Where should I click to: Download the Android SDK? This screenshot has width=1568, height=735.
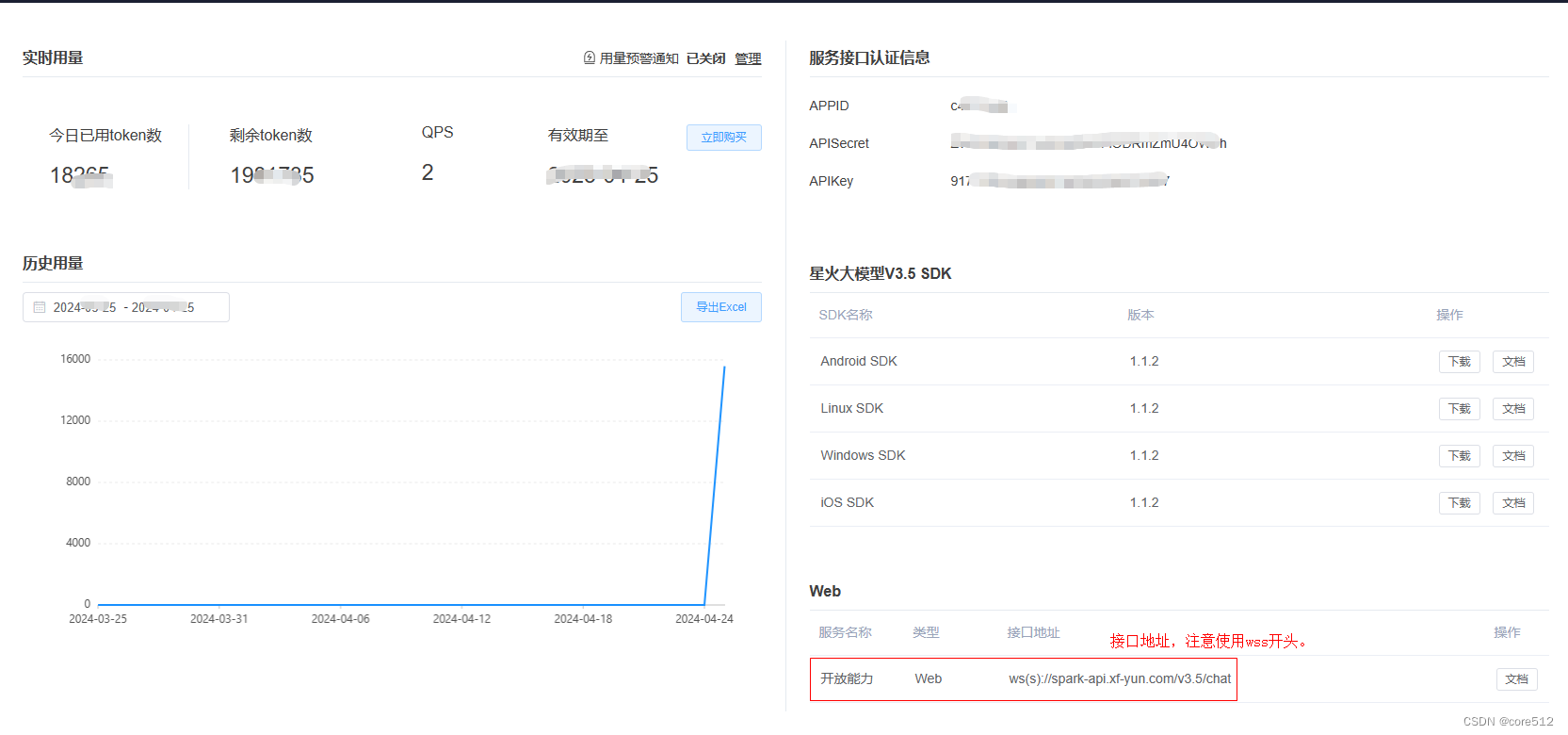pos(1459,362)
